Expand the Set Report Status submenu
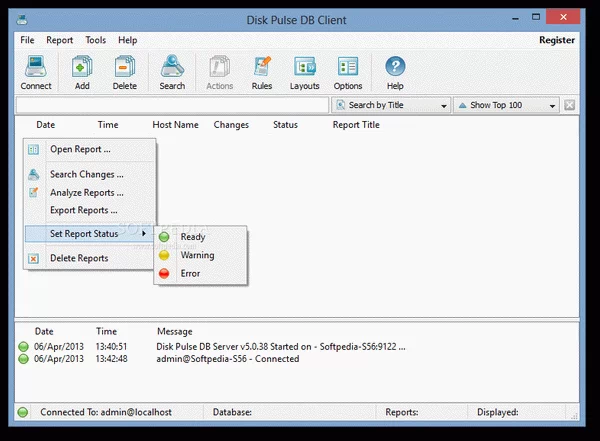The image size is (600, 441). pyautogui.click(x=90, y=234)
